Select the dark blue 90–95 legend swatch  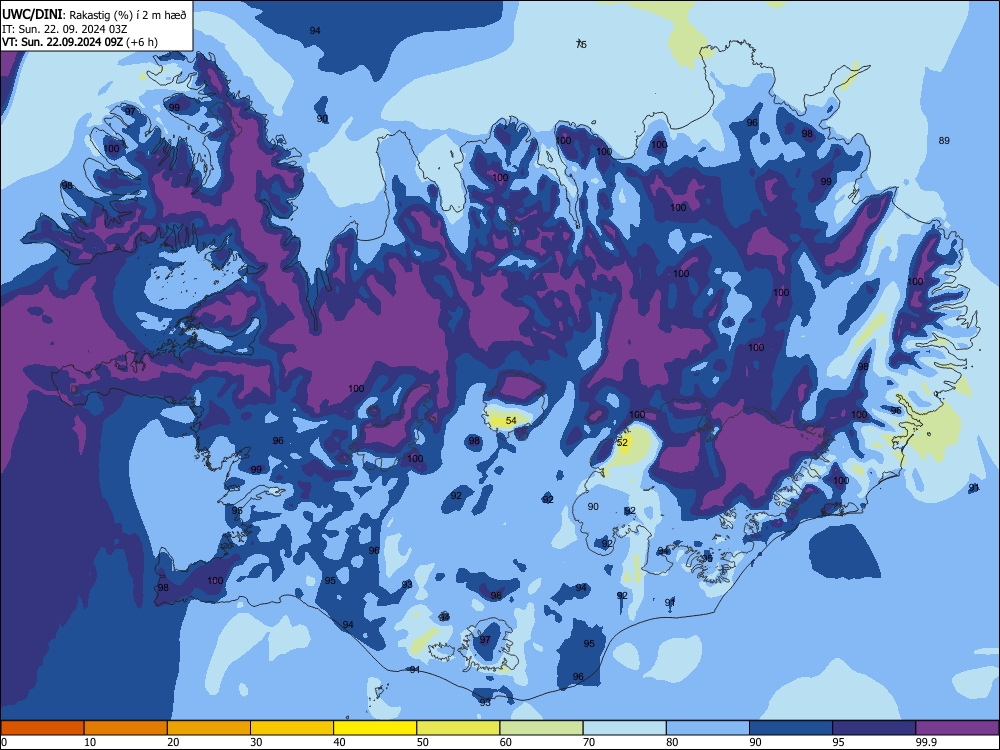[x=791, y=728]
